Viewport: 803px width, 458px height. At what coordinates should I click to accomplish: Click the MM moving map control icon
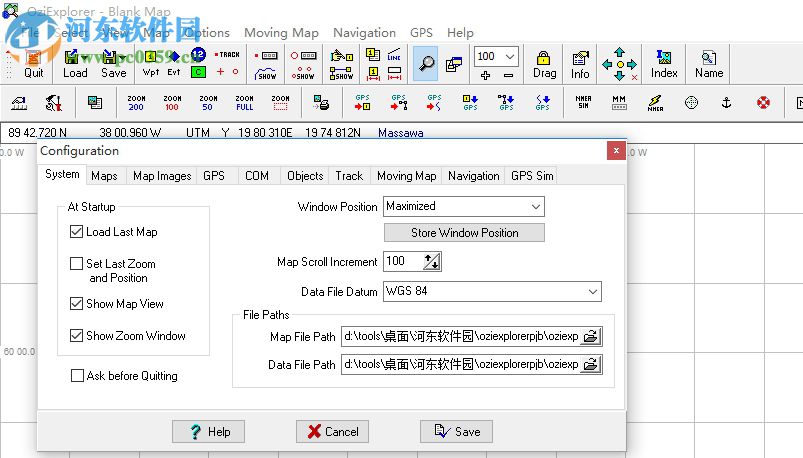coord(619,102)
